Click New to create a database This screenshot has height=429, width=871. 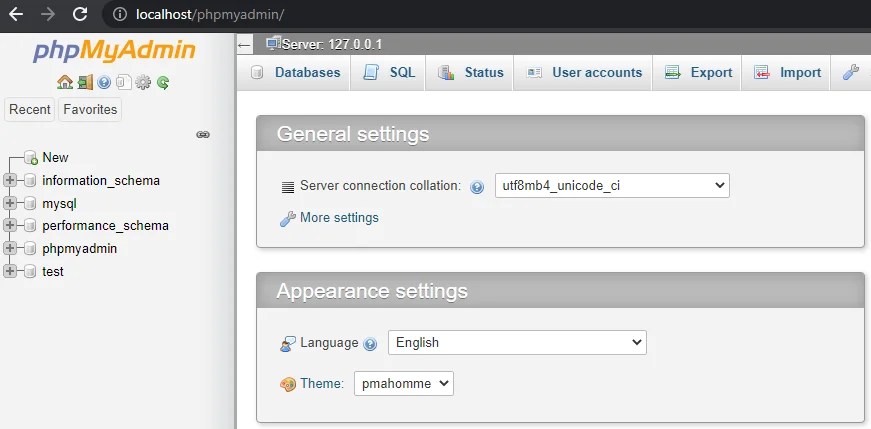point(56,158)
